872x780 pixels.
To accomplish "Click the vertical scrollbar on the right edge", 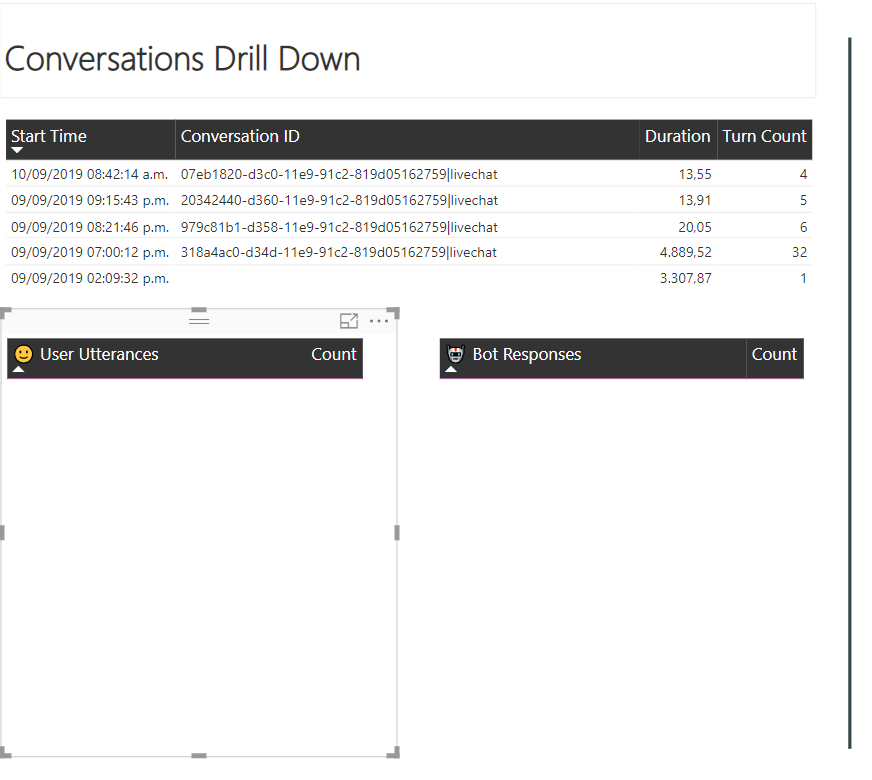I will click(850, 393).
